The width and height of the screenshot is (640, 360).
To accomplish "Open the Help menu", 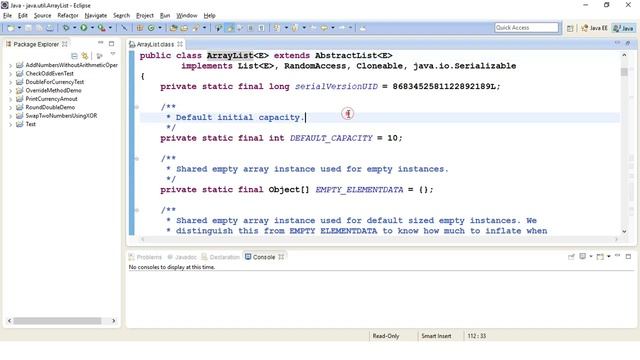I will 209,16.
